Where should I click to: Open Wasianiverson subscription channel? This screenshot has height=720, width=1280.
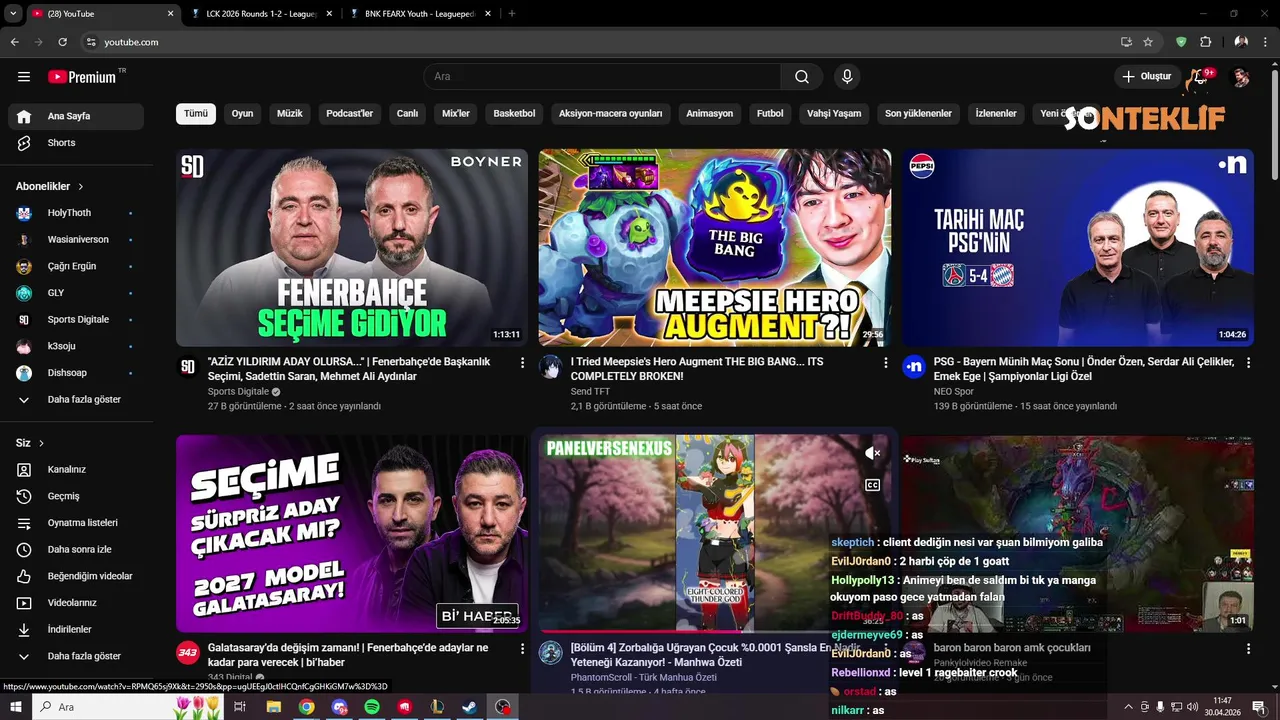[x=76, y=240]
